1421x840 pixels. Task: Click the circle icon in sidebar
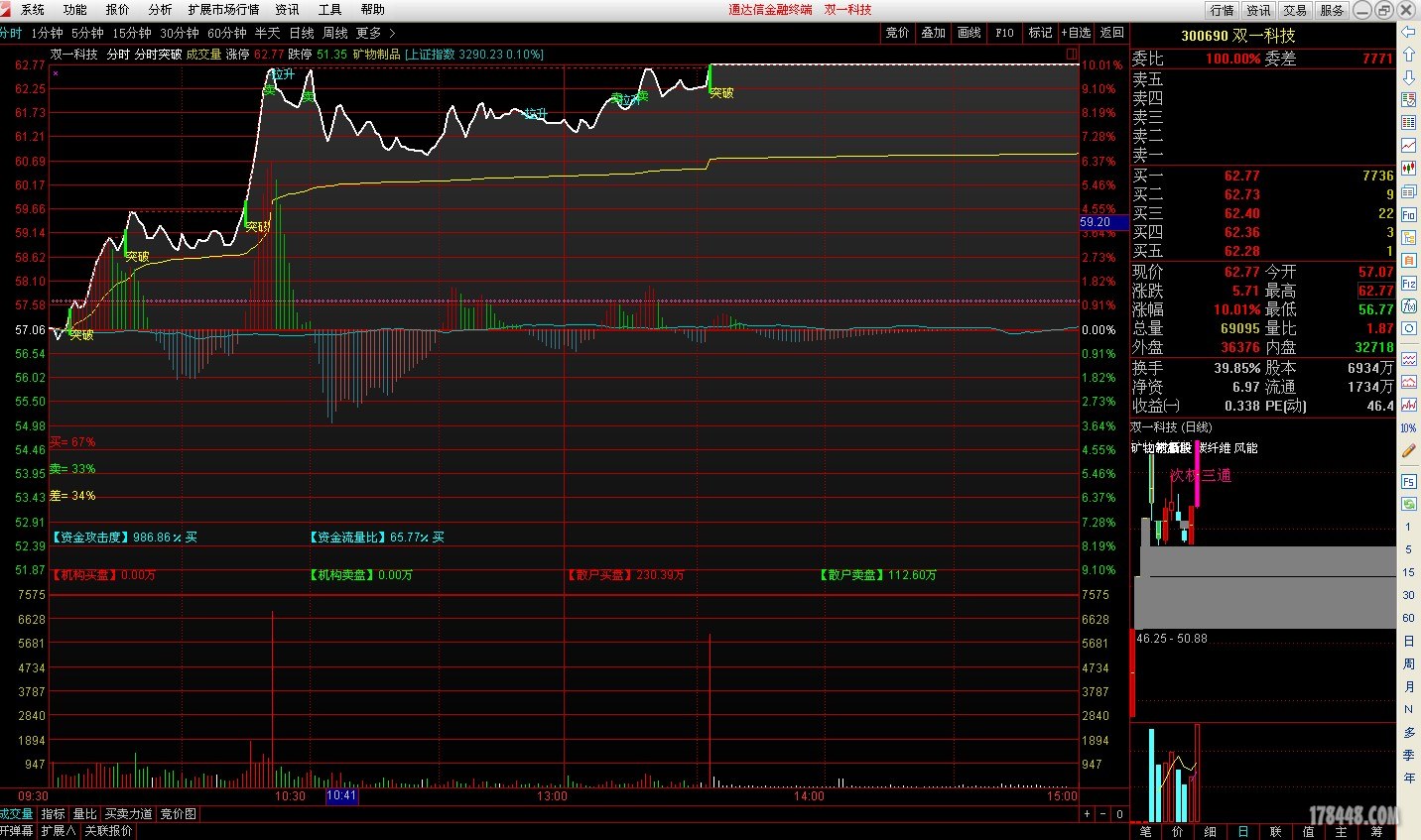point(1408,329)
